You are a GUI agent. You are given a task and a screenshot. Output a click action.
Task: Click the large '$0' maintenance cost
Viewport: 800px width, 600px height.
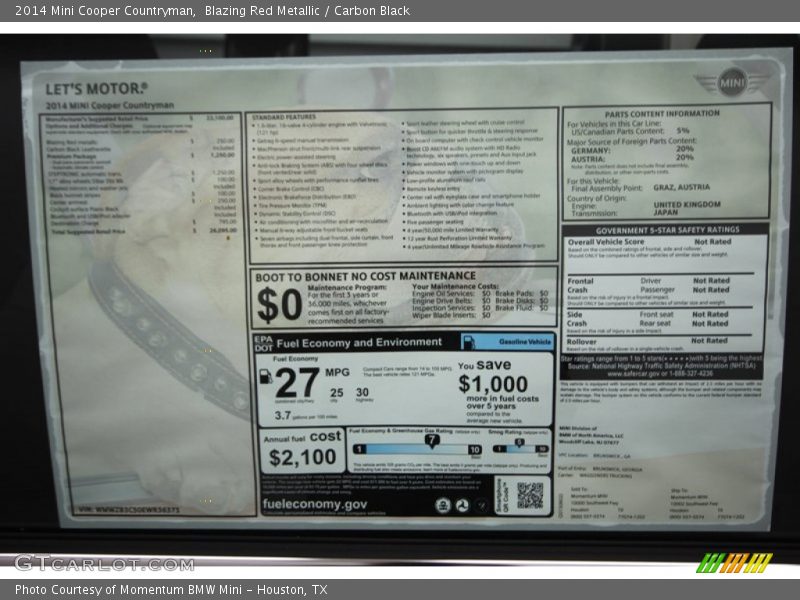(x=280, y=305)
